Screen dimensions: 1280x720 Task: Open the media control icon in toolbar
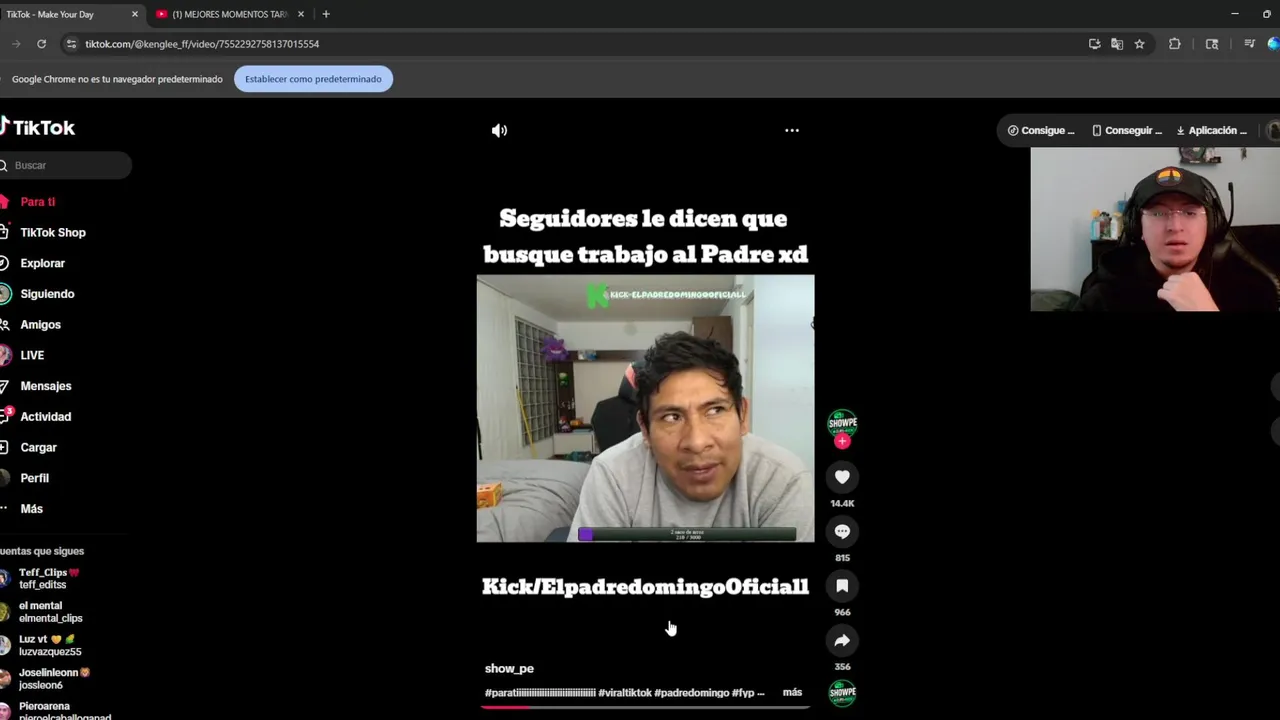coord(1249,44)
